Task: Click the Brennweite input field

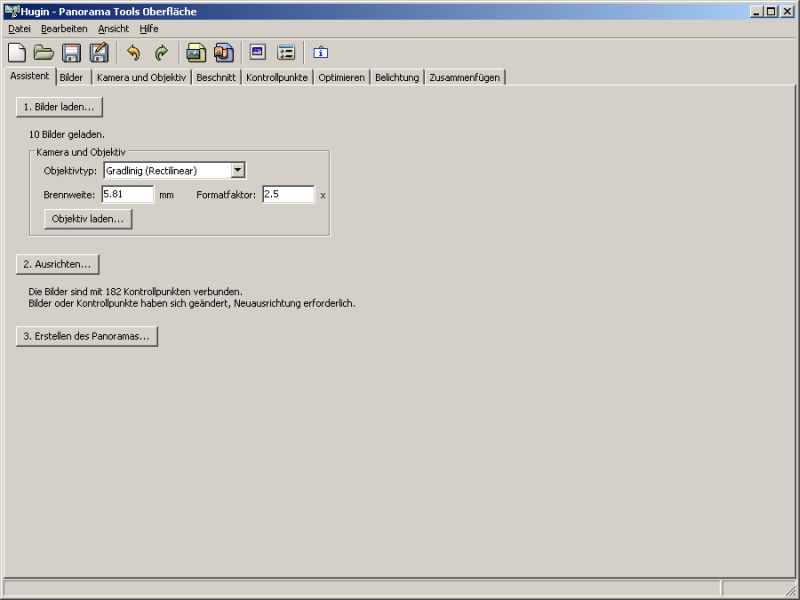Action: 128,194
